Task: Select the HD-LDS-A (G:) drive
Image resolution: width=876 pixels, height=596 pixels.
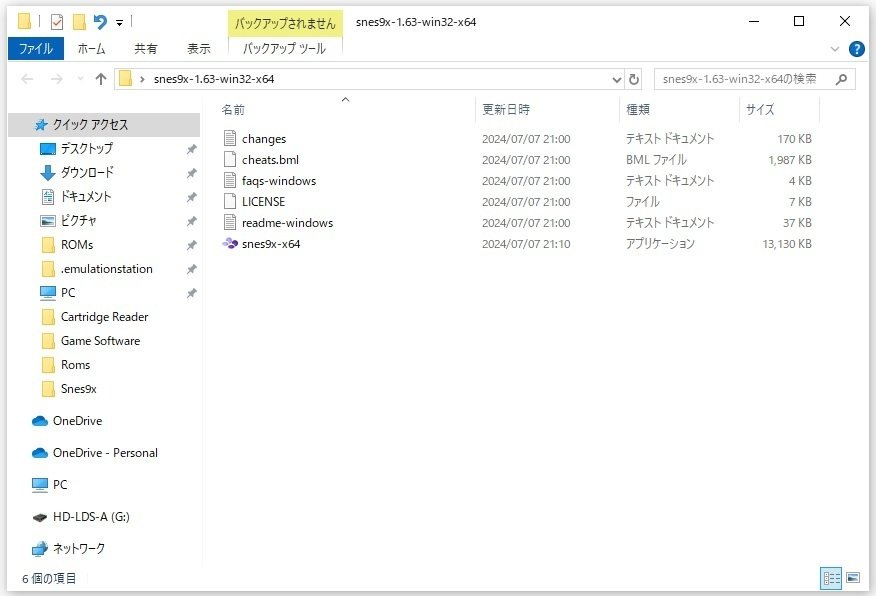Action: [x=91, y=517]
